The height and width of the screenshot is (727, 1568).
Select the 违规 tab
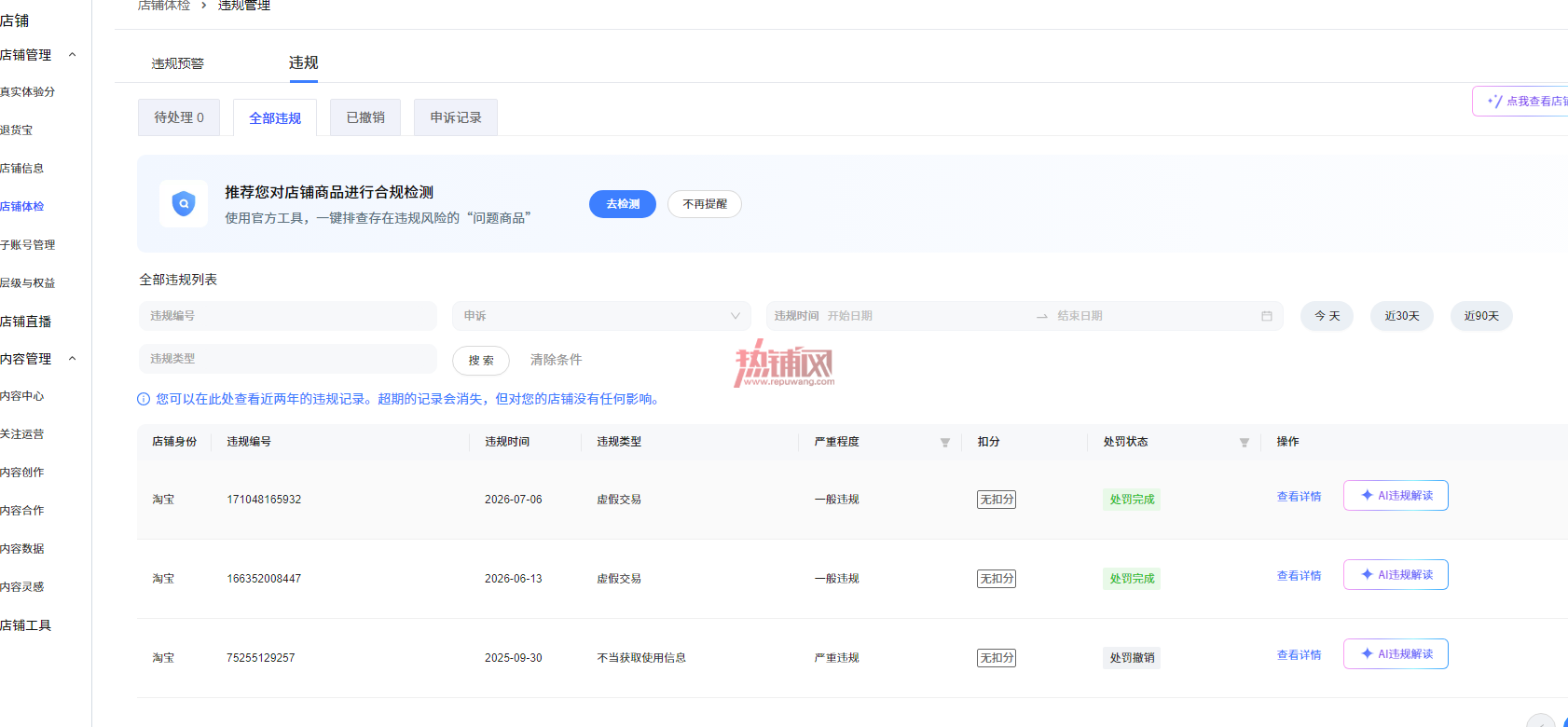click(x=304, y=62)
